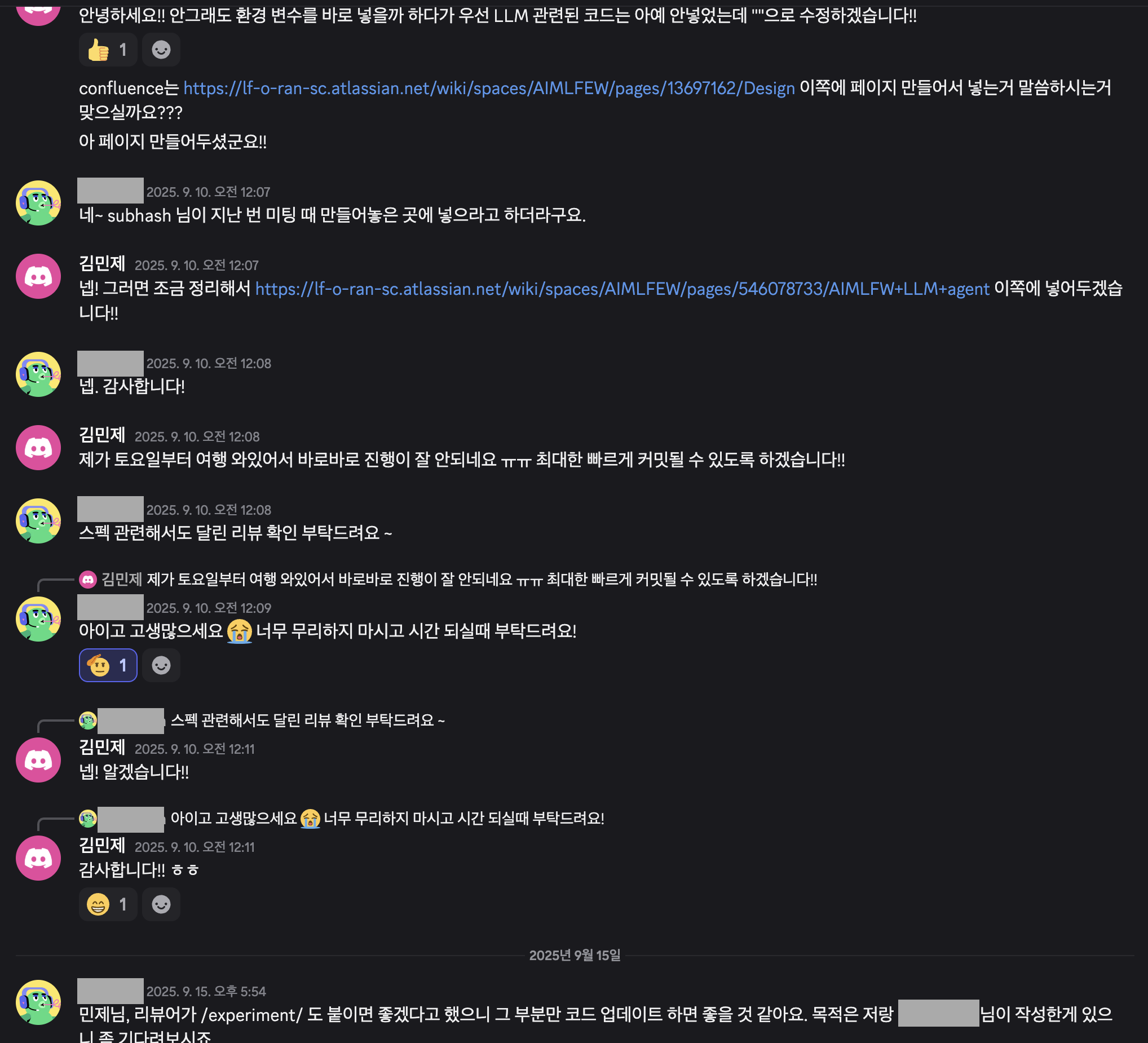Toggle the salute emoji reaction
Image resolution: width=1148 pixels, height=1043 pixels.
coord(108,665)
